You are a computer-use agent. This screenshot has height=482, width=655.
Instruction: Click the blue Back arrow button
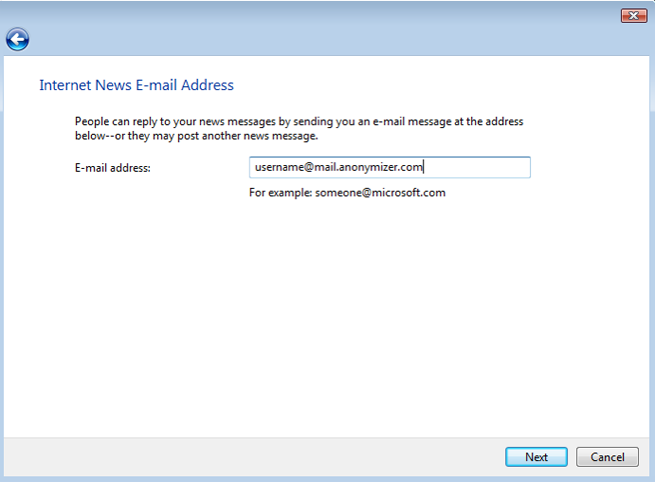(17, 39)
